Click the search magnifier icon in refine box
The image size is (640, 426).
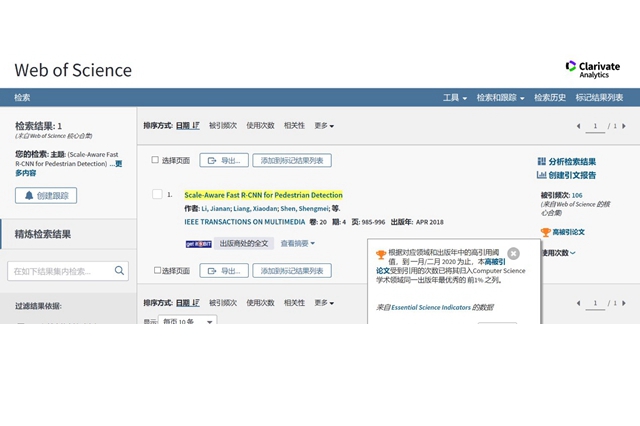tap(120, 270)
